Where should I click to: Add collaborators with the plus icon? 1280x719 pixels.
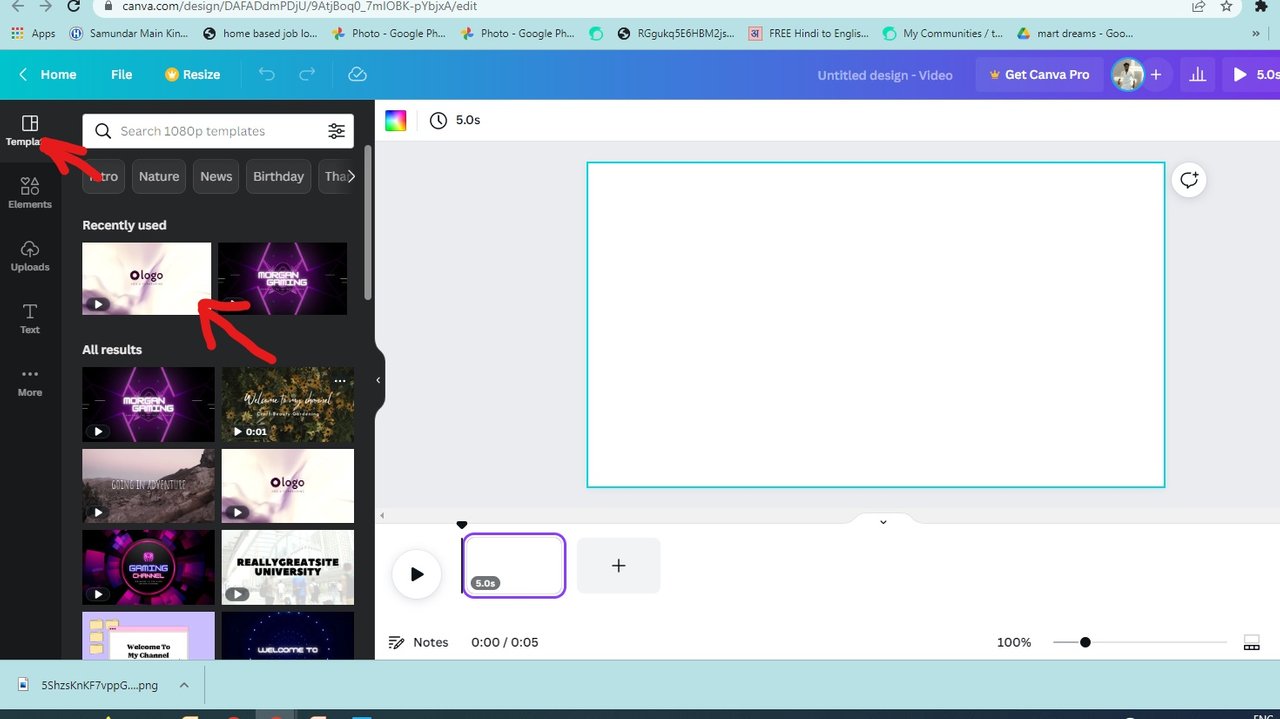1156,75
